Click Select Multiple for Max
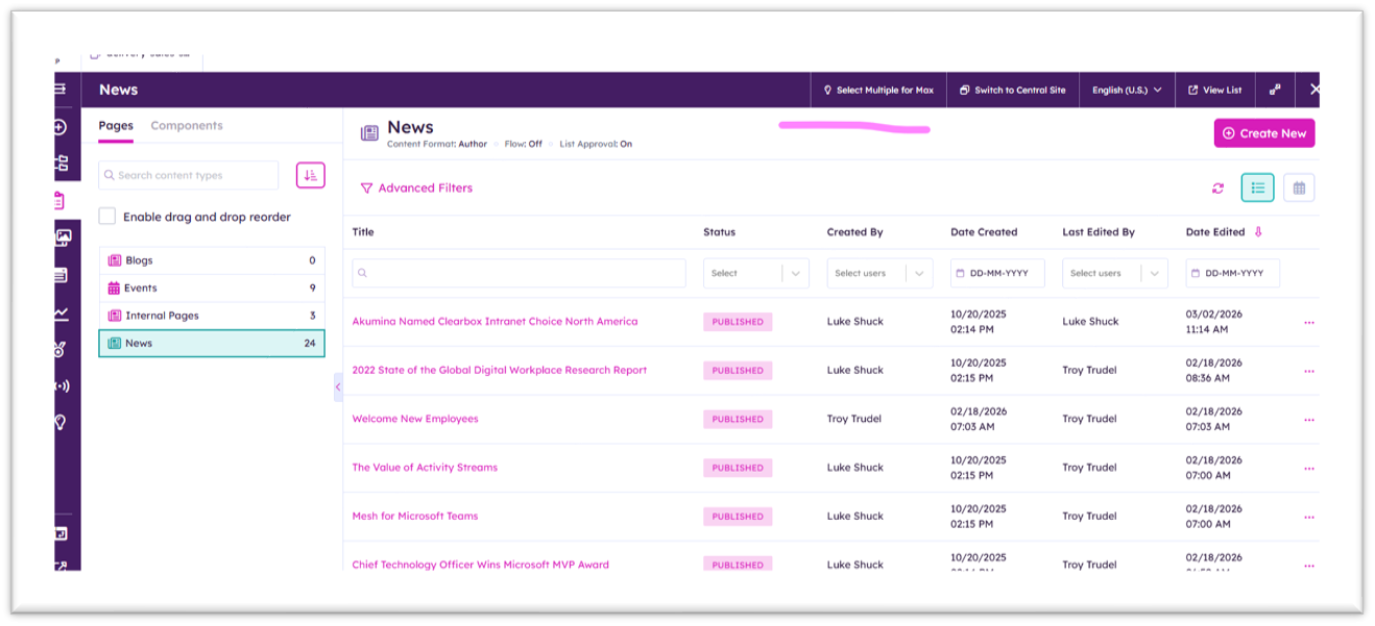Screen dimensions: 1375x626 [878, 90]
